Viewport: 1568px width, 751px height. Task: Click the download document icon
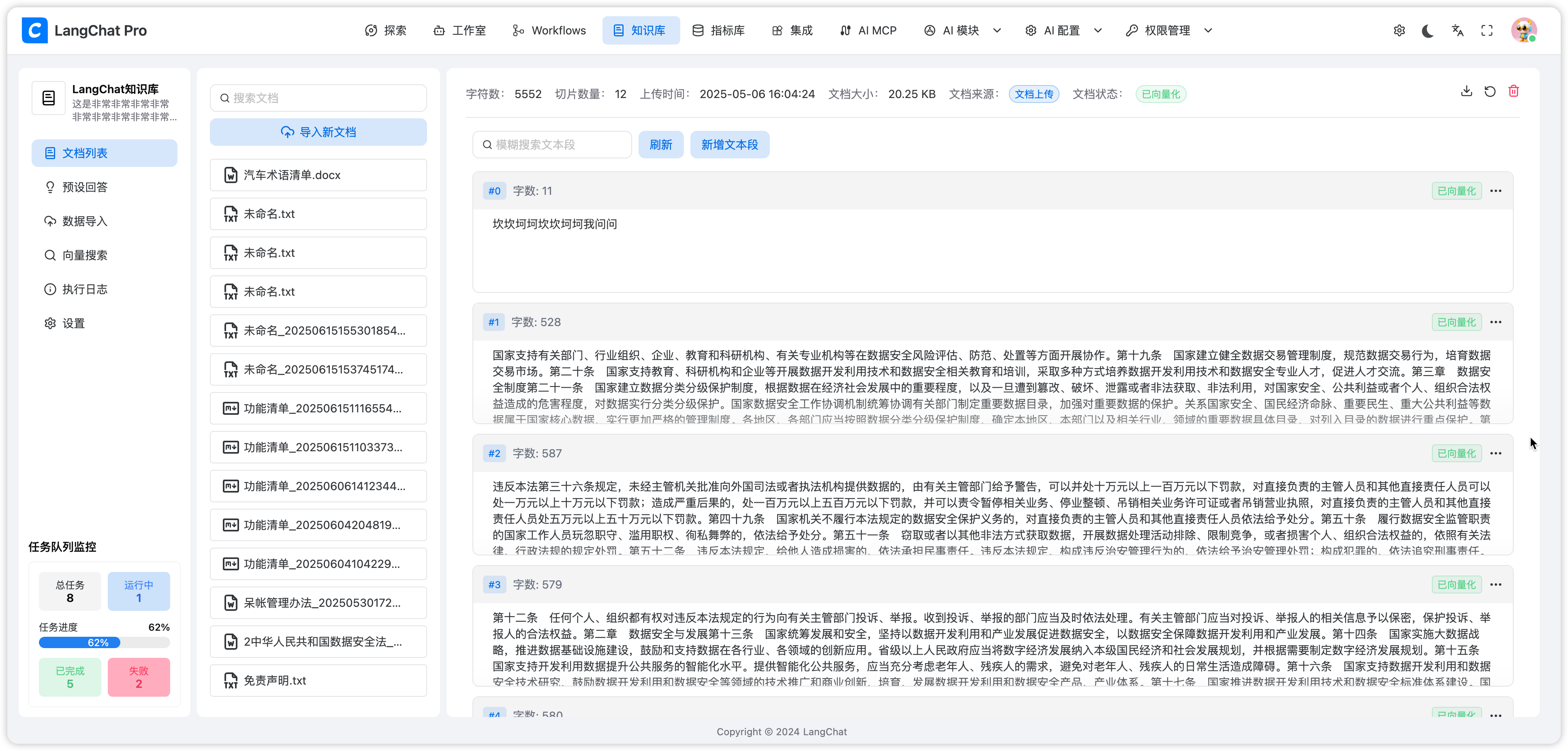tap(1466, 91)
